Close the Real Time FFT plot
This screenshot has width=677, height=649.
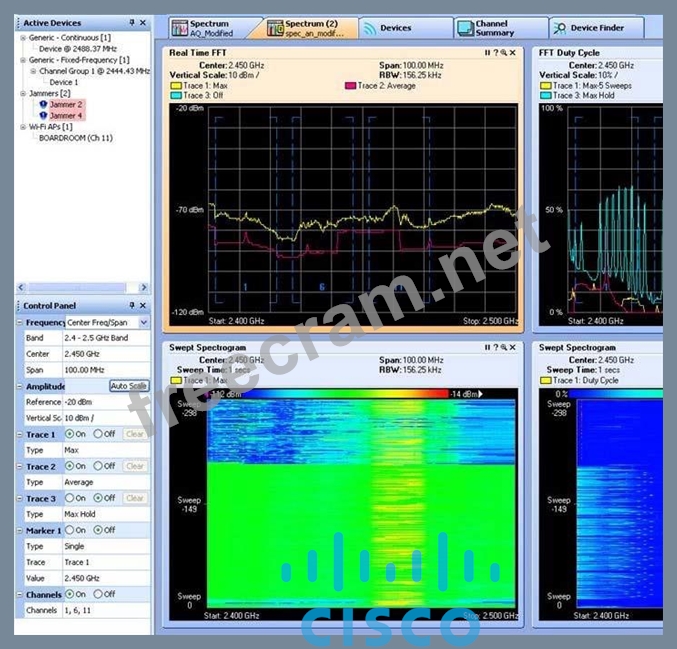[514, 52]
